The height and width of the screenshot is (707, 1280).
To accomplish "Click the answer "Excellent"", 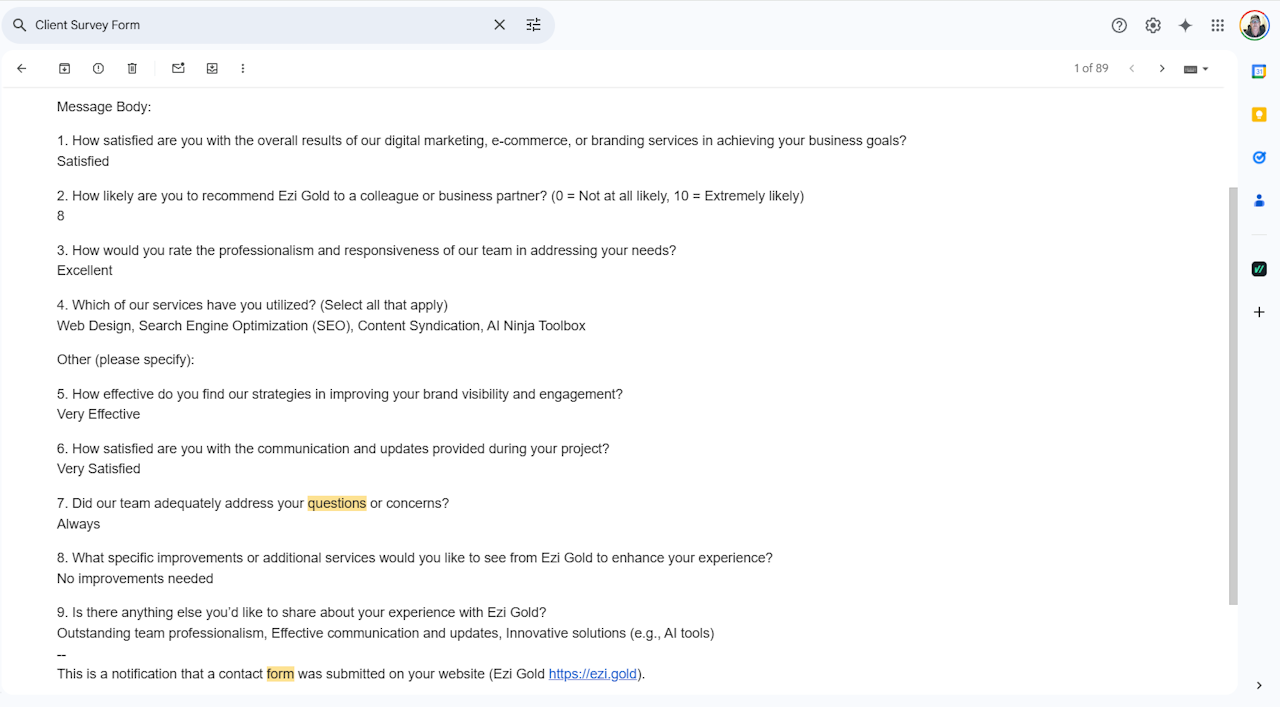I will pyautogui.click(x=85, y=270).
